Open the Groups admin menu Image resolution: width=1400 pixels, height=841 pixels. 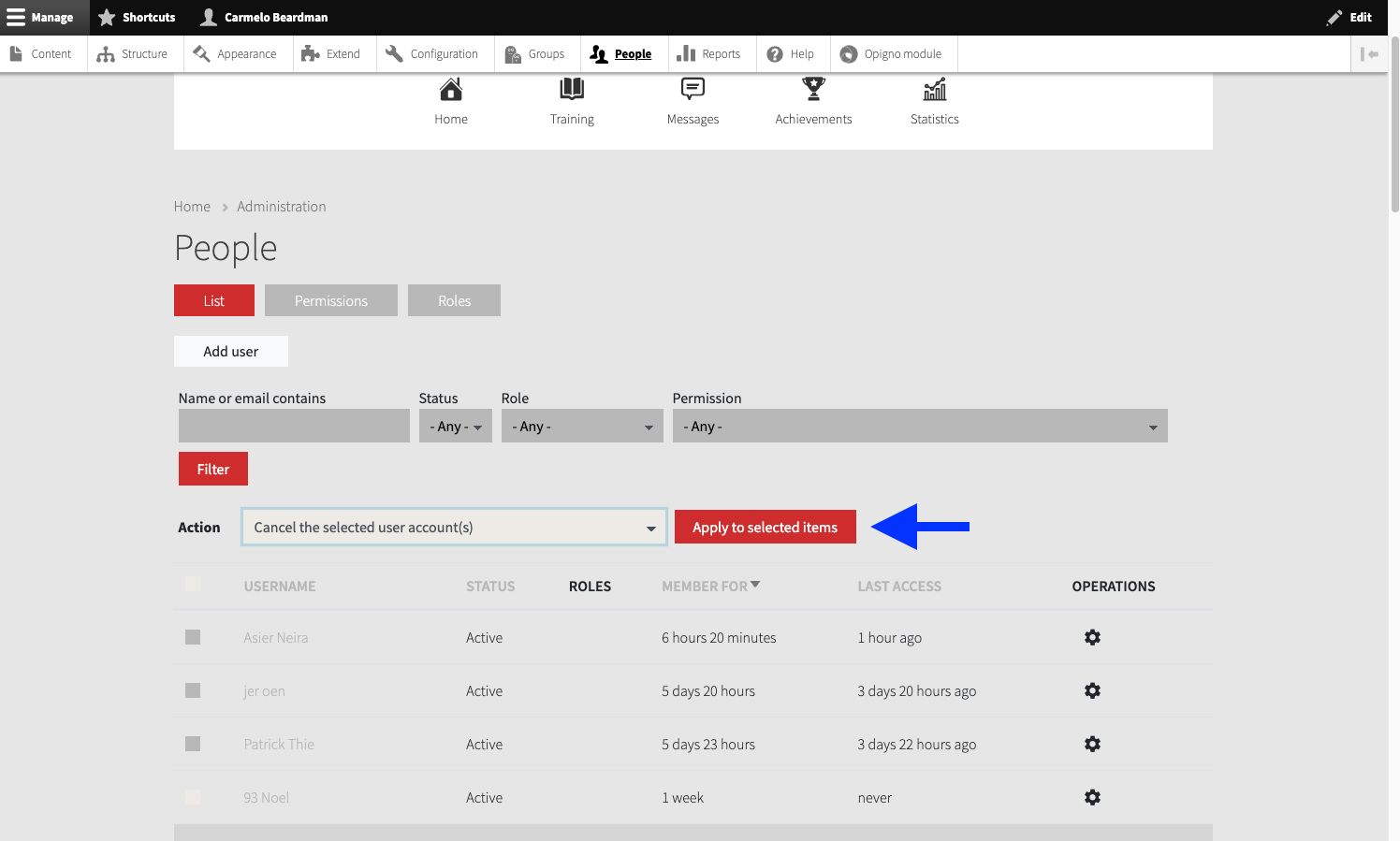[535, 54]
